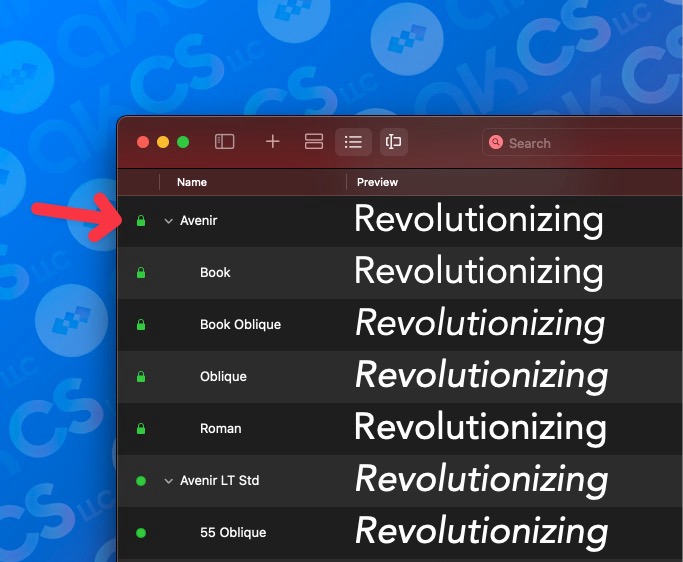Toggle green status dot for Avenir LT Std
The height and width of the screenshot is (562, 683).
[x=141, y=481]
